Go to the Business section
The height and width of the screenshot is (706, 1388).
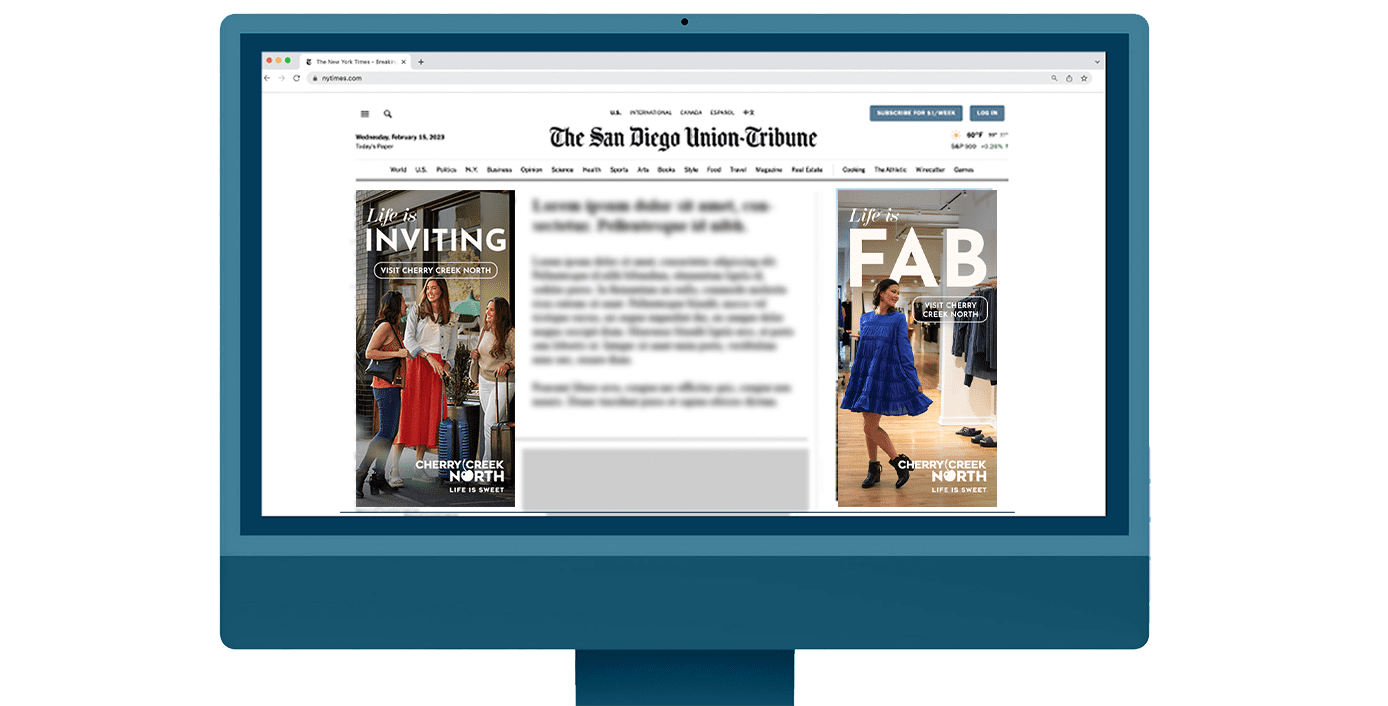pyautogui.click(x=499, y=170)
